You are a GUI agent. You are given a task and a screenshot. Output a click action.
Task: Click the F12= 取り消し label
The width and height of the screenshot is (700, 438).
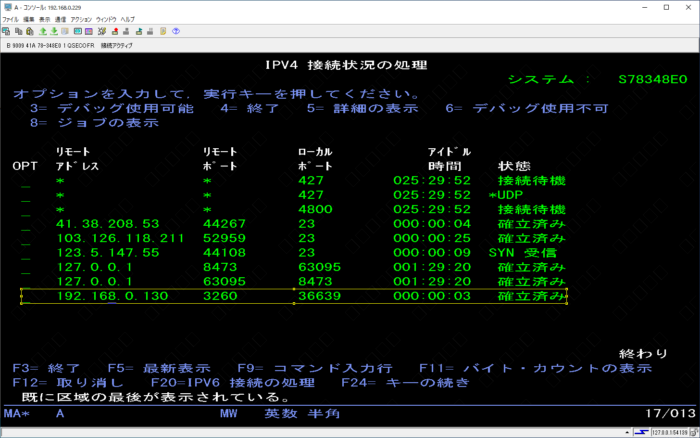pos(68,383)
